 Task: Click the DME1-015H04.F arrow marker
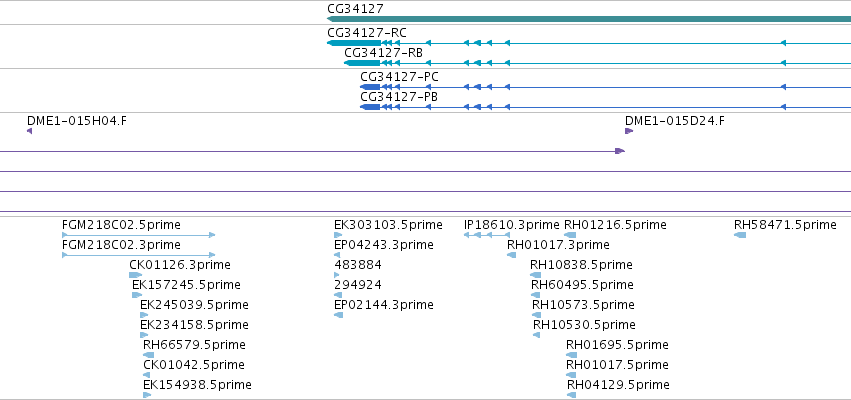tap(29, 131)
